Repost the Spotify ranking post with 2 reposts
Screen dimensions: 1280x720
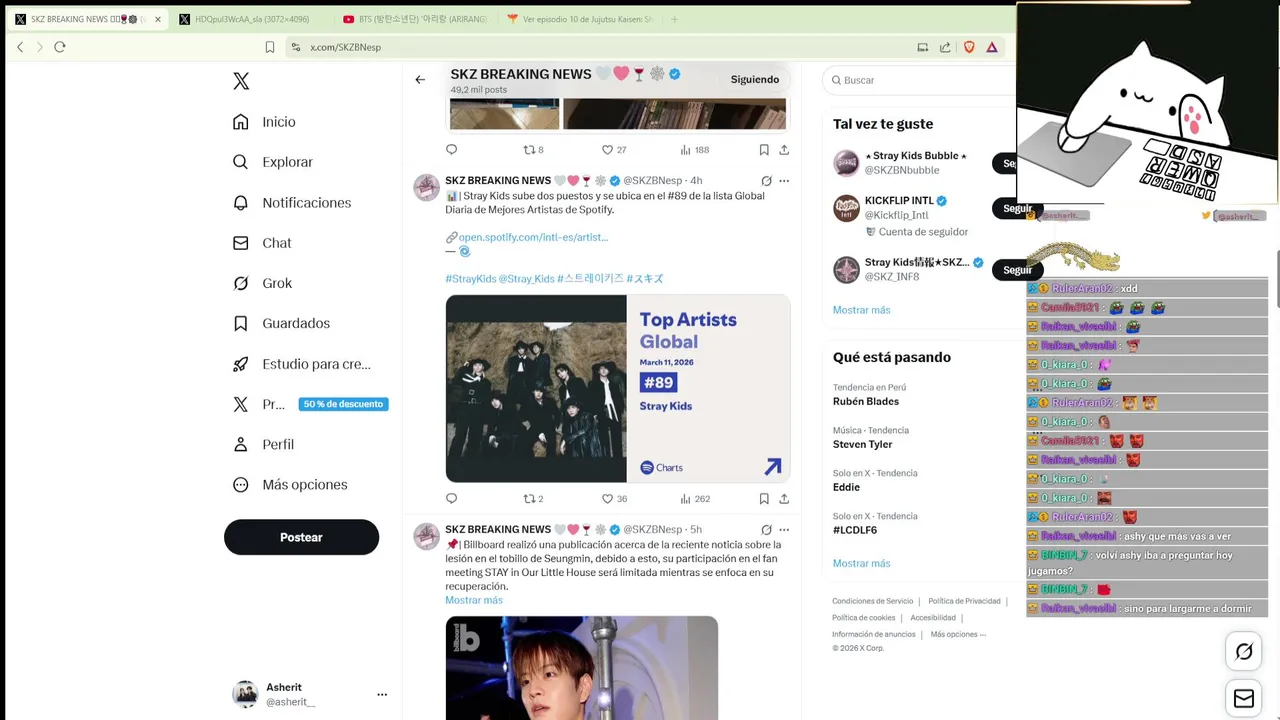pos(533,498)
